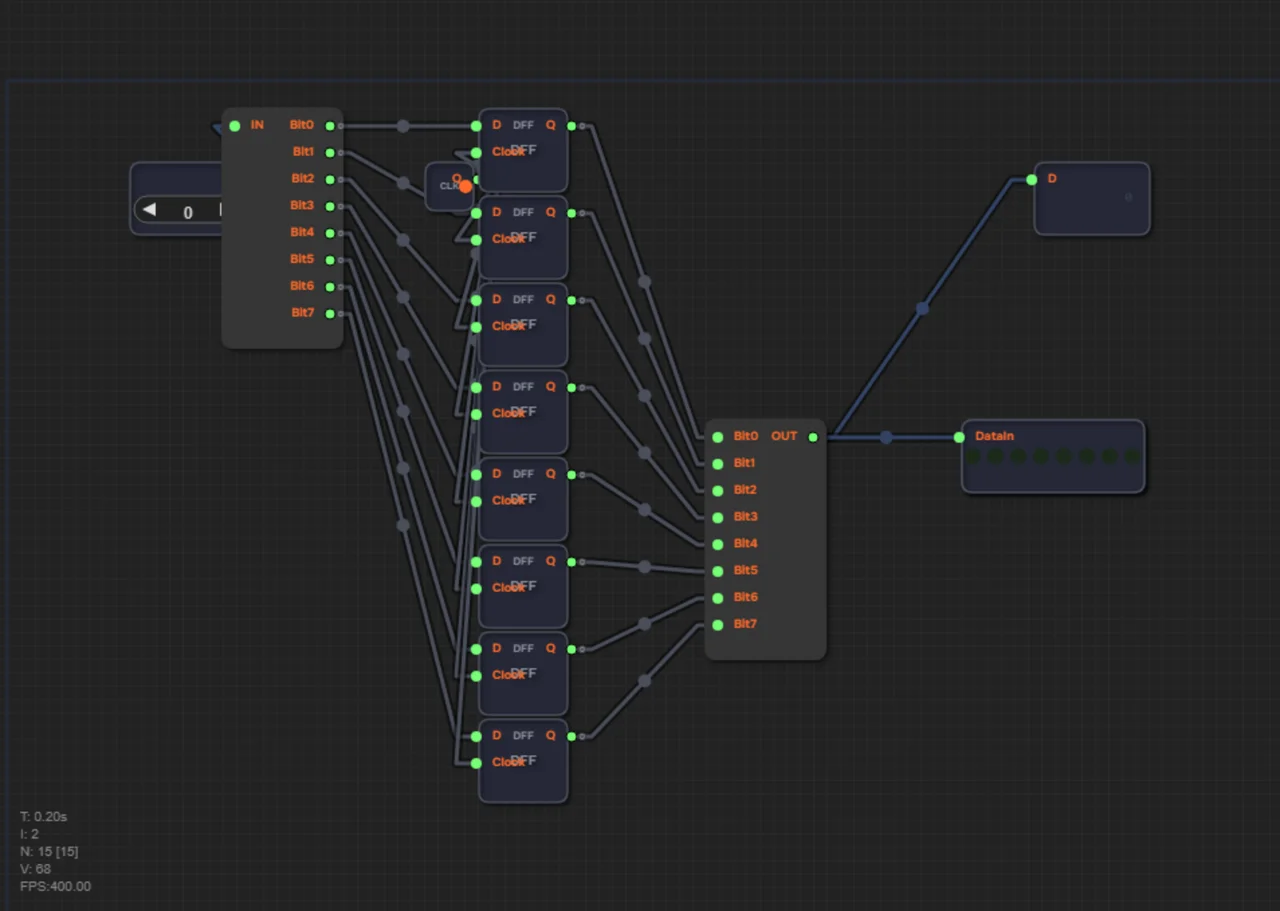
Task: Select the Q pin of the fifth DFF from top
Action: coord(571,474)
